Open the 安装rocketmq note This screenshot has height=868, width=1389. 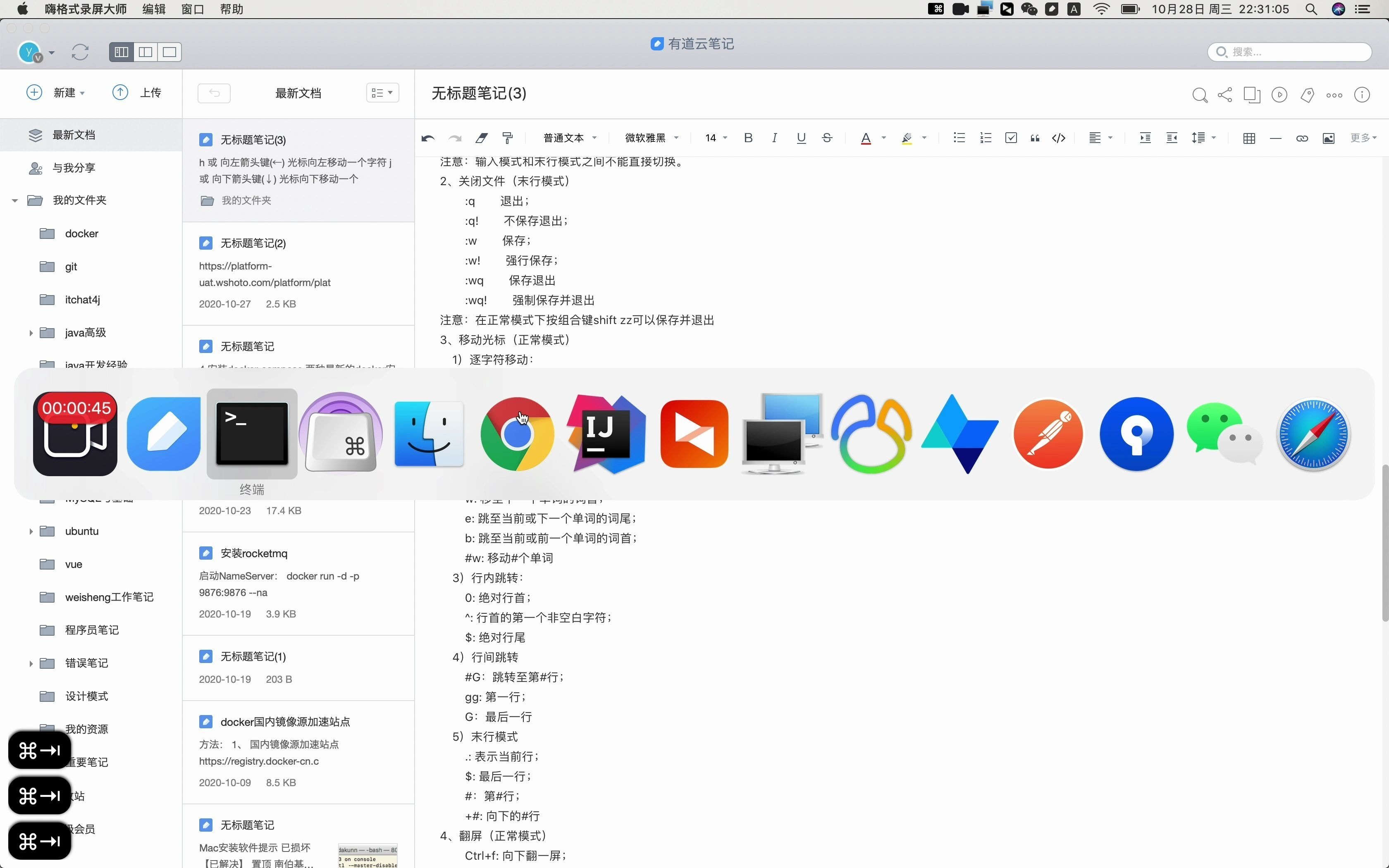298,584
